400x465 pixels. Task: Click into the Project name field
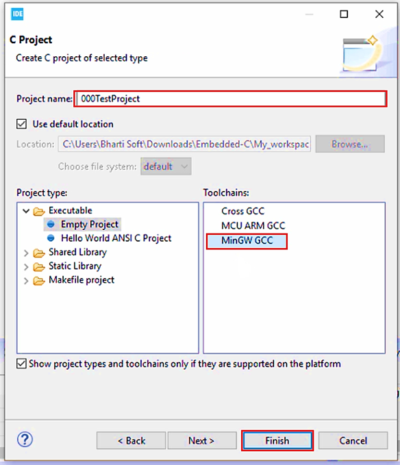[x=230, y=99]
